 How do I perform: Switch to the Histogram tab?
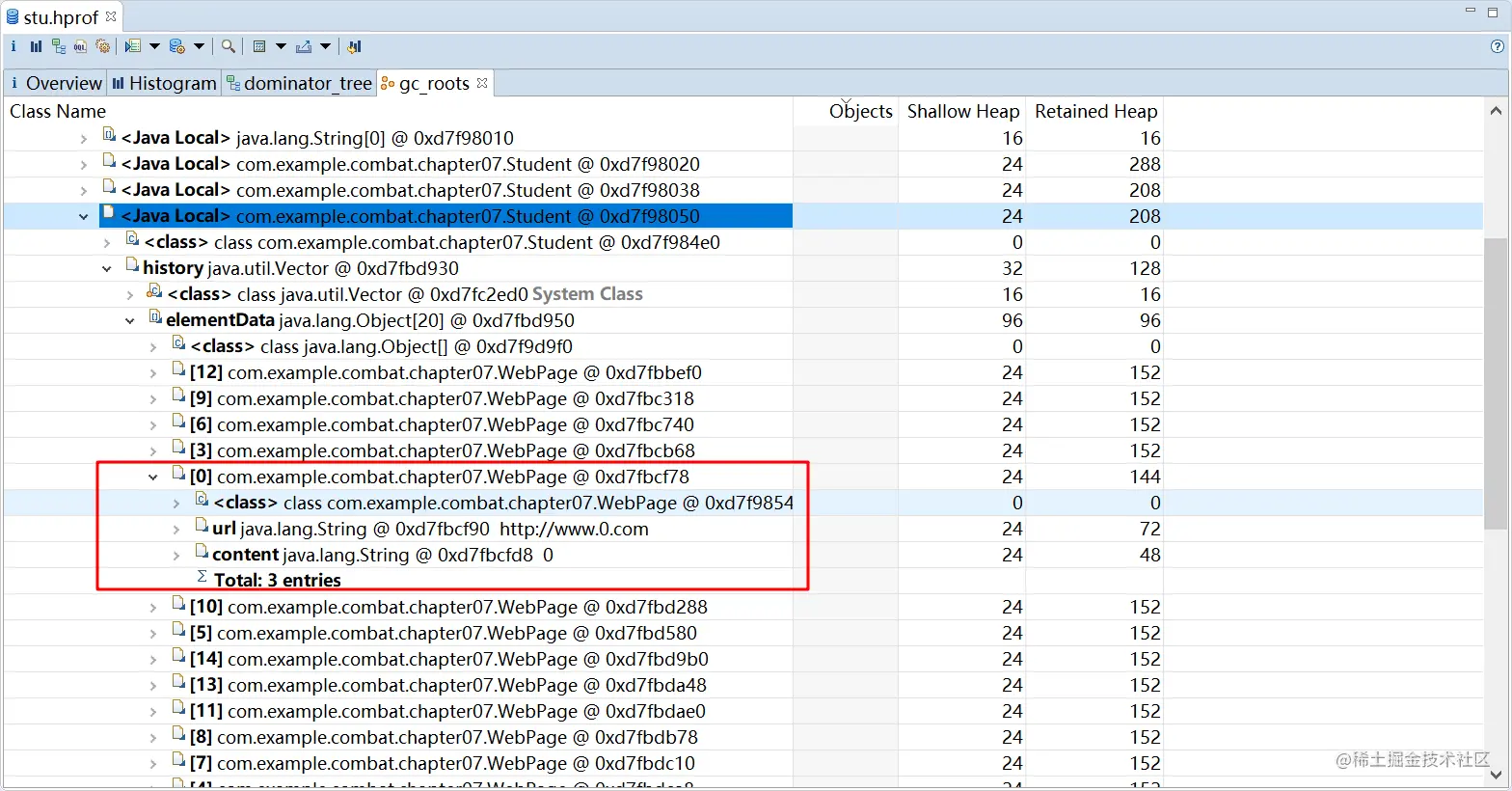tap(164, 83)
